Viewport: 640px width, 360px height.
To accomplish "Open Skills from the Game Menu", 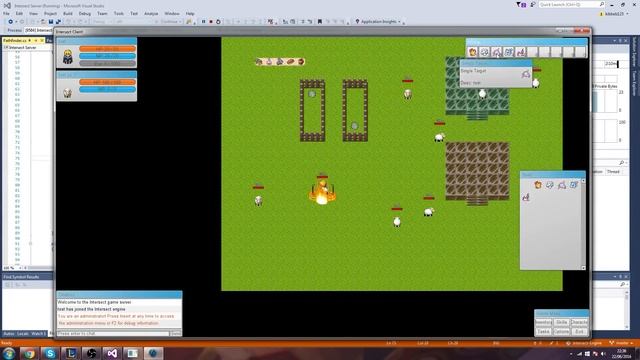I will [562, 322].
